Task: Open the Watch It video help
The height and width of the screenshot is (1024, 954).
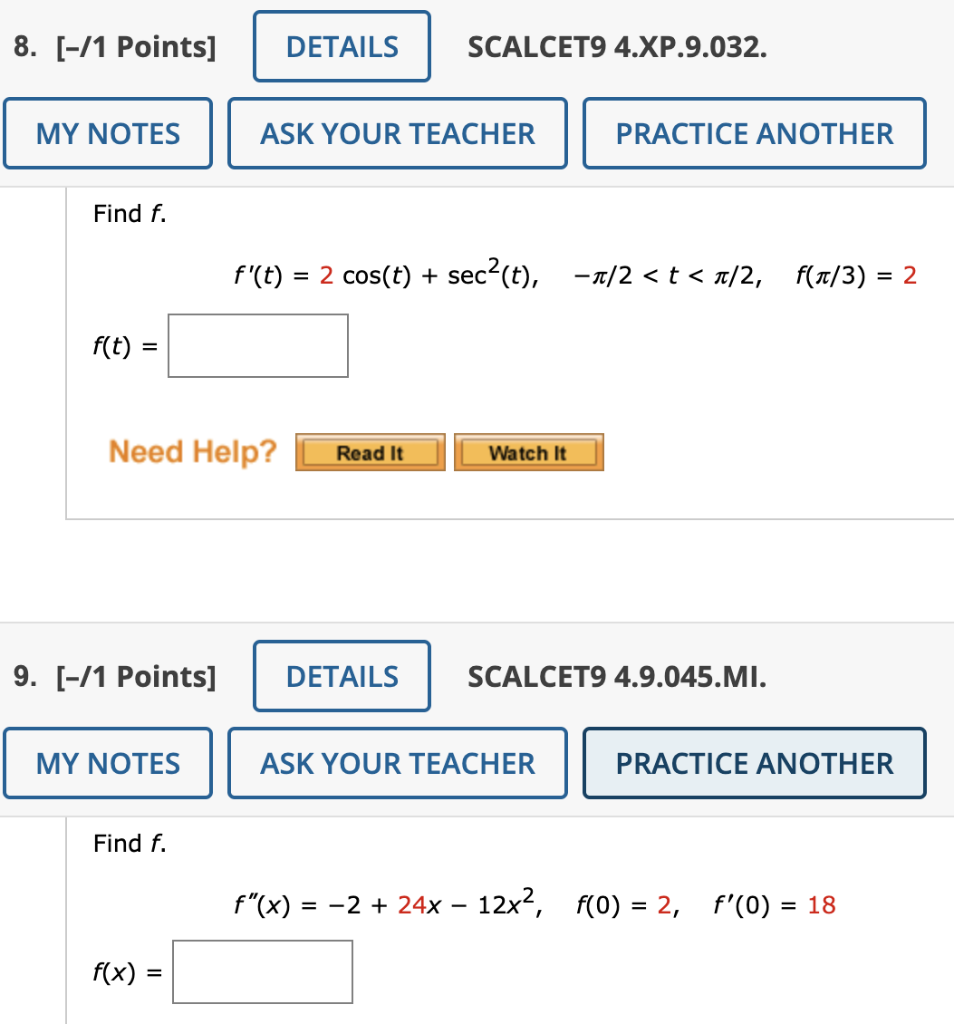Action: (x=528, y=452)
